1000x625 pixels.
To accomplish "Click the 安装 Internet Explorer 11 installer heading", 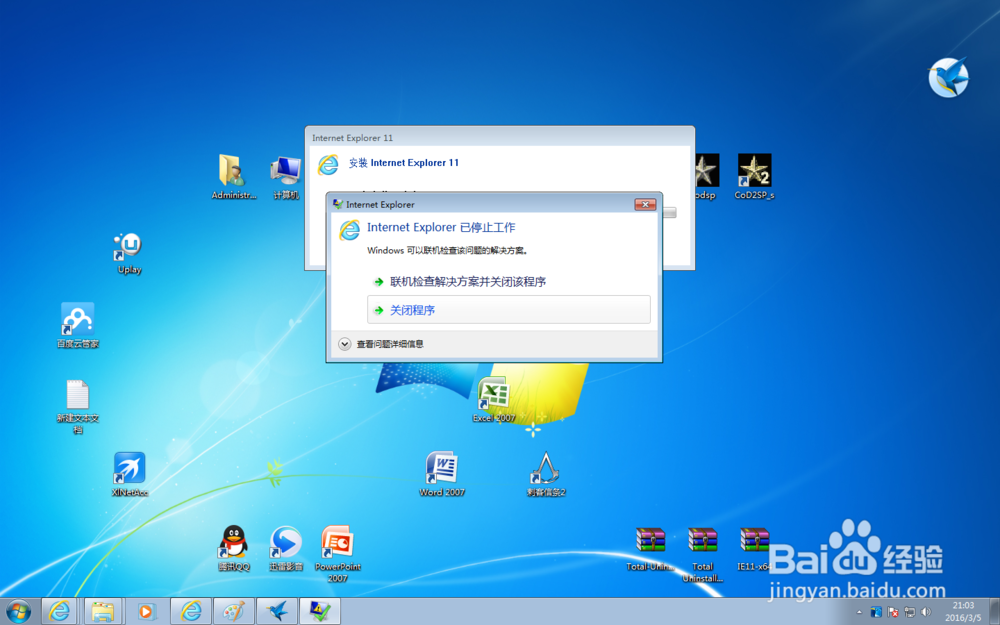I will coord(404,163).
